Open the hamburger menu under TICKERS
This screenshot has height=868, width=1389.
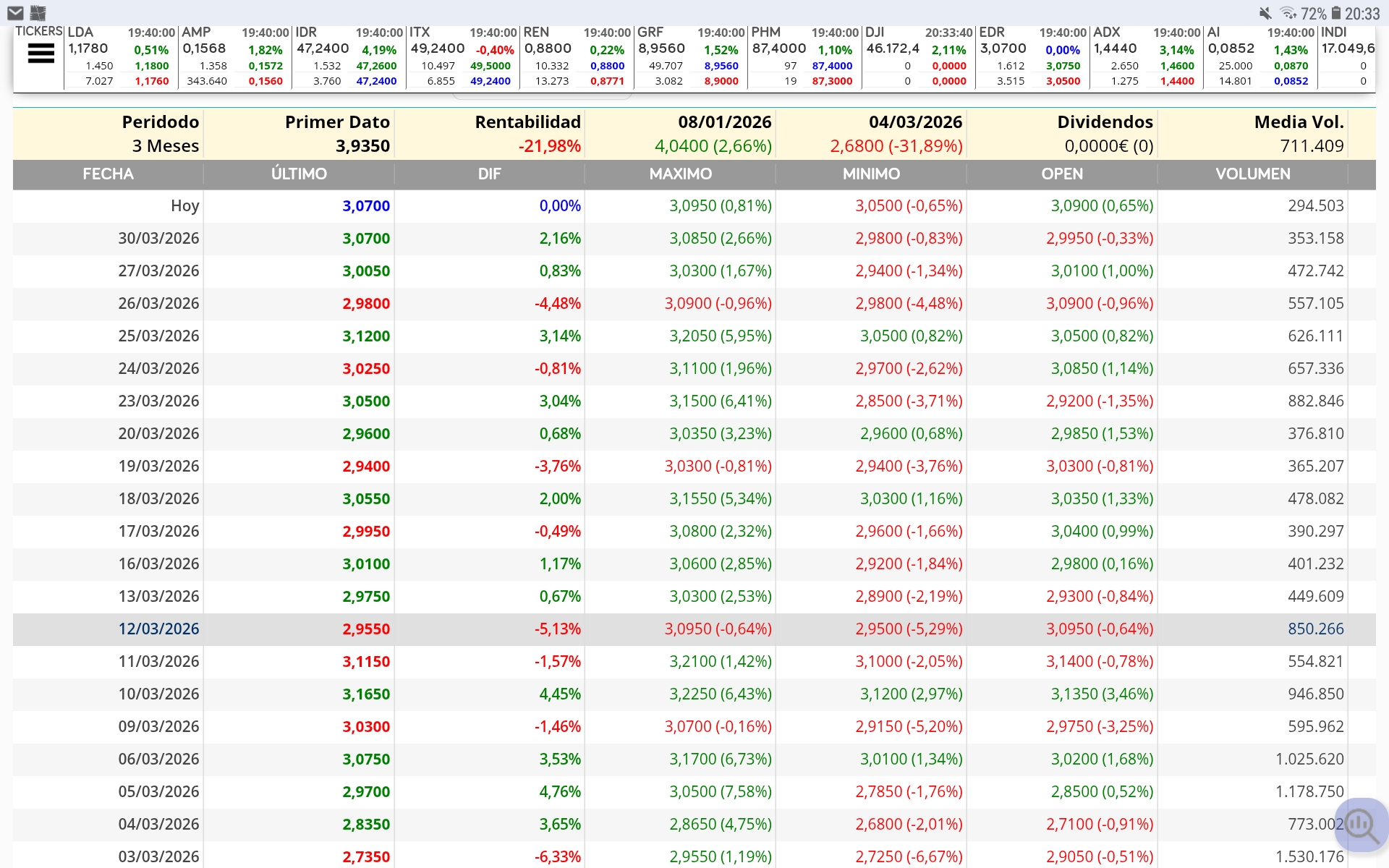click(41, 54)
